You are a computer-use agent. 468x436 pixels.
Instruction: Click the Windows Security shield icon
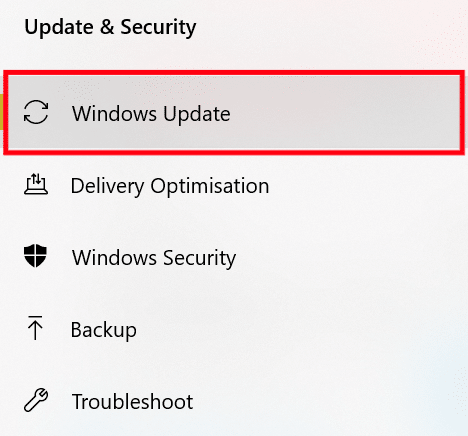coord(35,256)
